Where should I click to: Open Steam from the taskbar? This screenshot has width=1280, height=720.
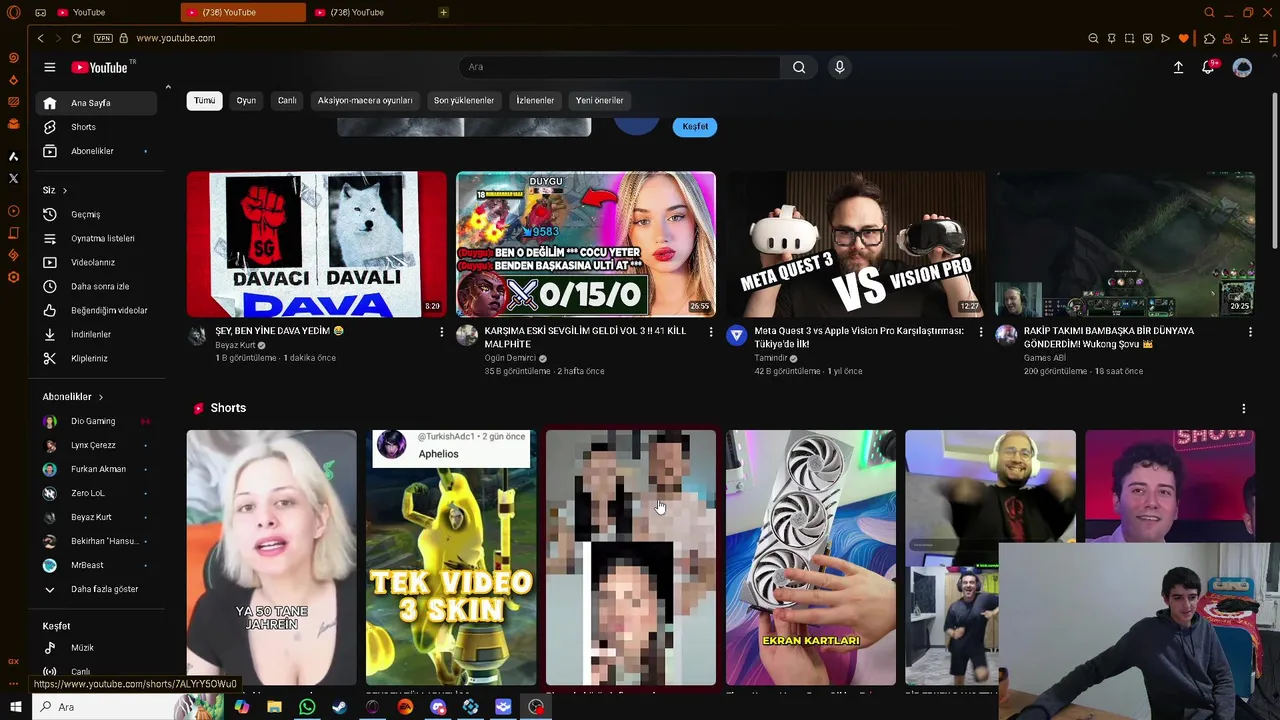(x=340, y=707)
